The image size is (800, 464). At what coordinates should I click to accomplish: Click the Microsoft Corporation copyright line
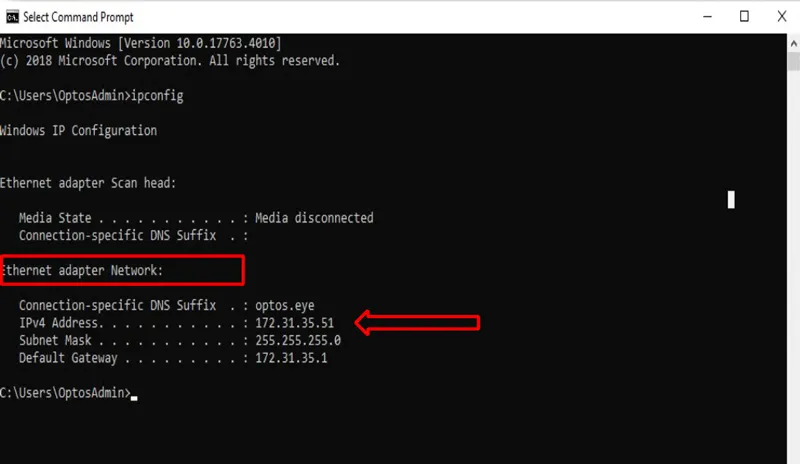point(170,61)
